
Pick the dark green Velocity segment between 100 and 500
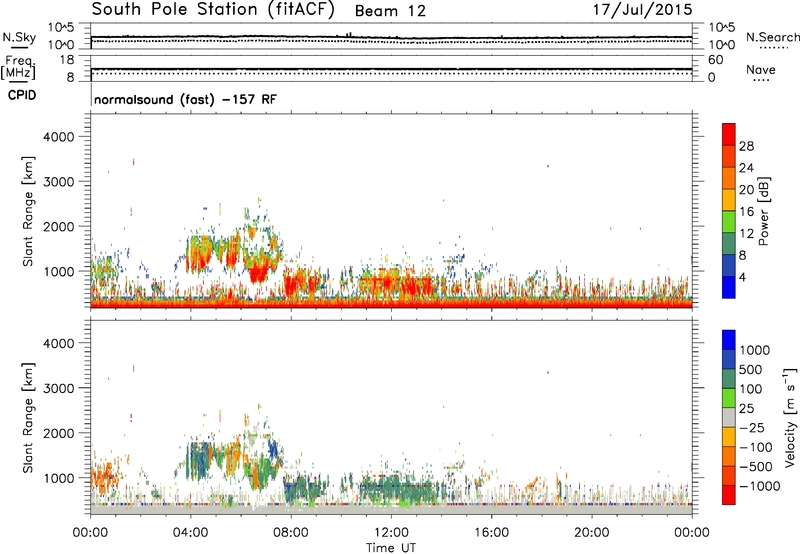(x=729, y=379)
